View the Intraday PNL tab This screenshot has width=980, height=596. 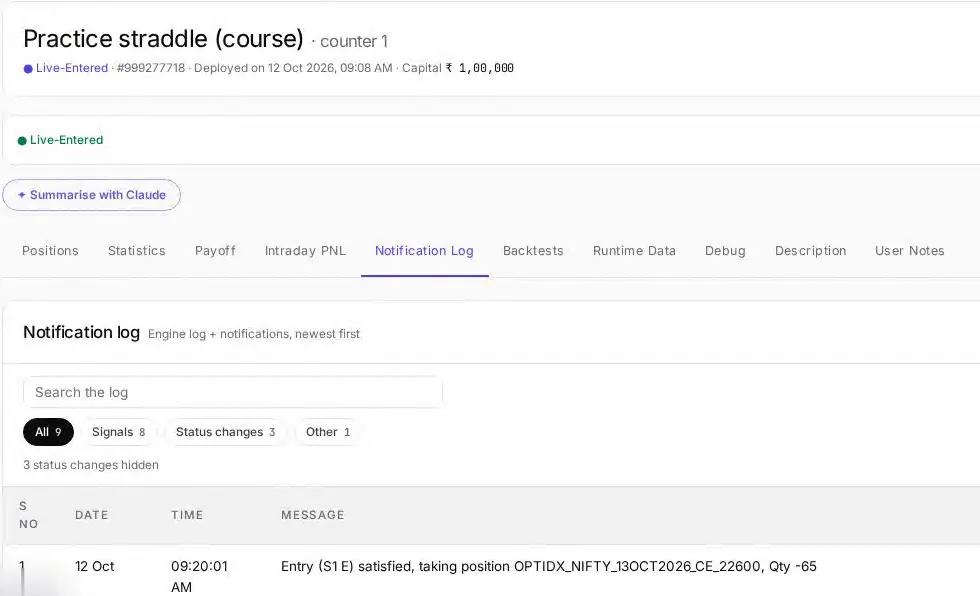point(305,251)
